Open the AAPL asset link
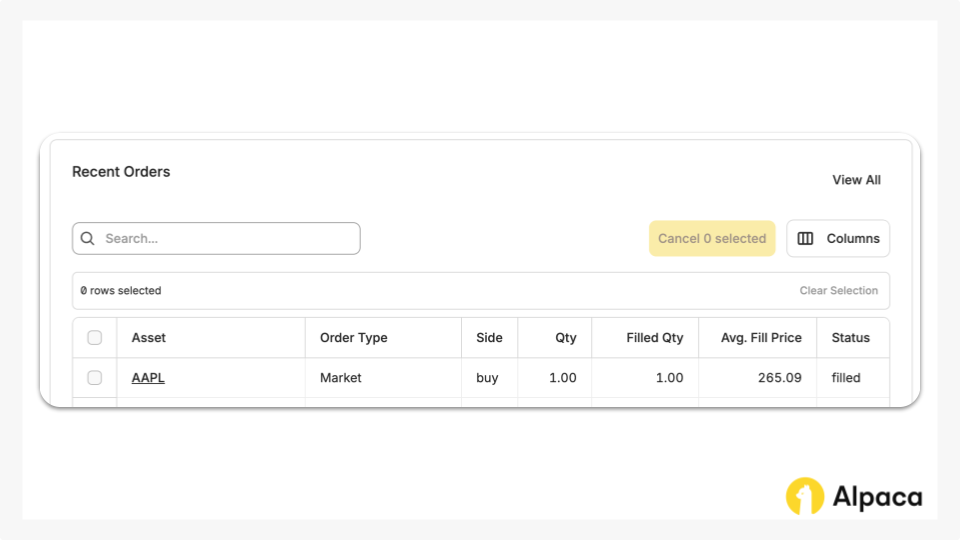 click(148, 378)
